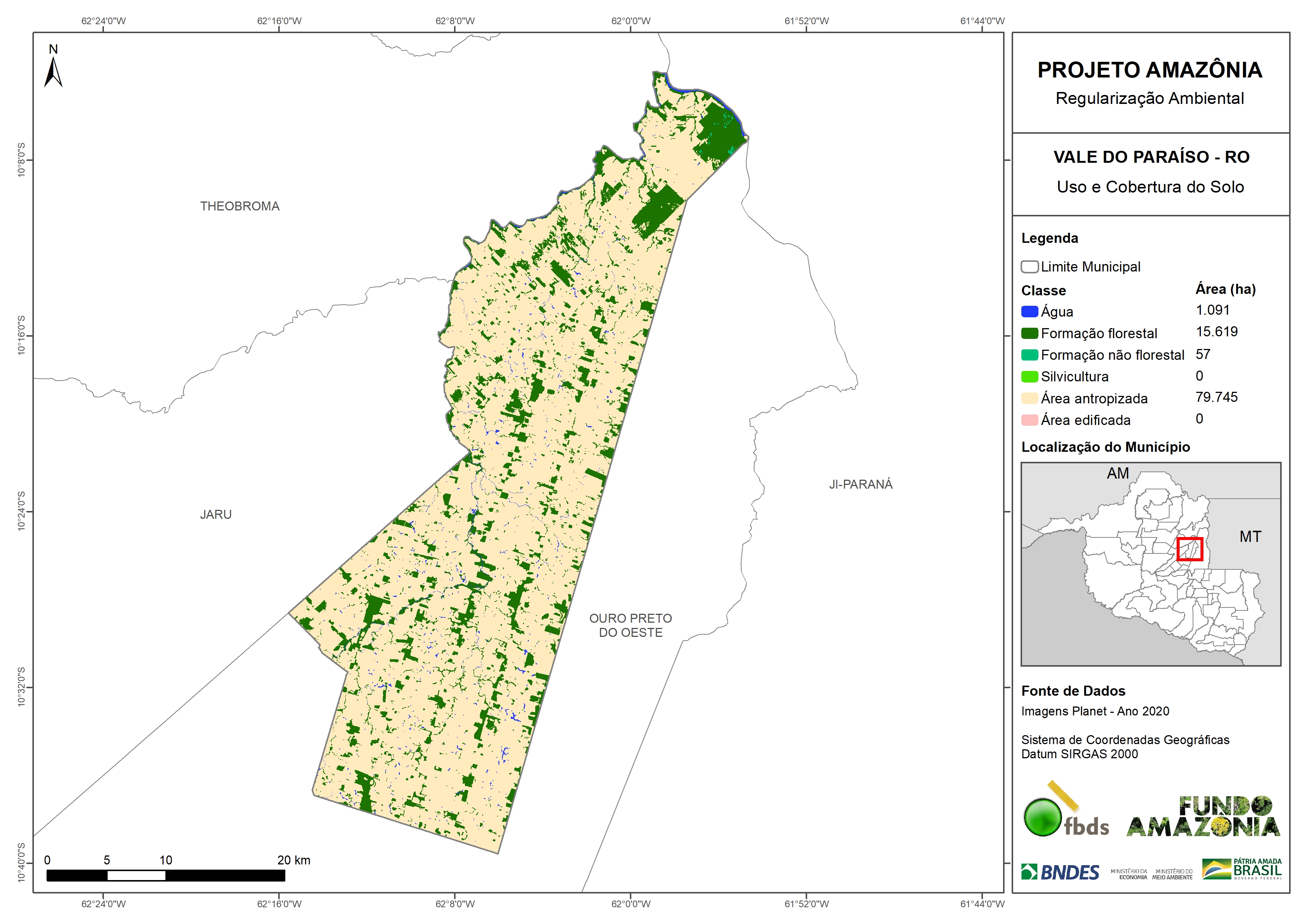Click the Área antropizada beige swatch
This screenshot has height=924, width=1307.
coord(1029,399)
